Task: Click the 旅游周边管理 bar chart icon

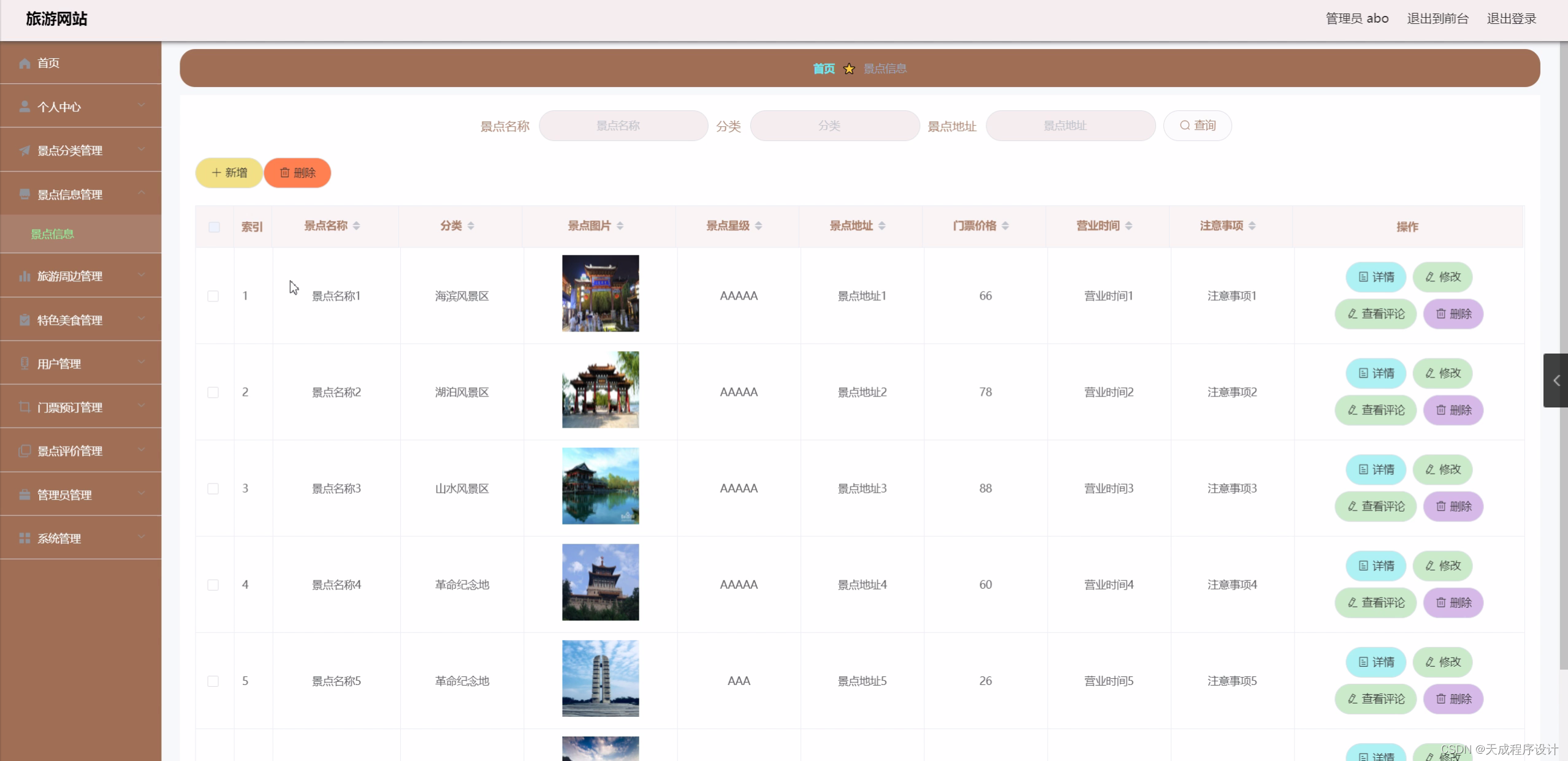Action: pos(25,276)
